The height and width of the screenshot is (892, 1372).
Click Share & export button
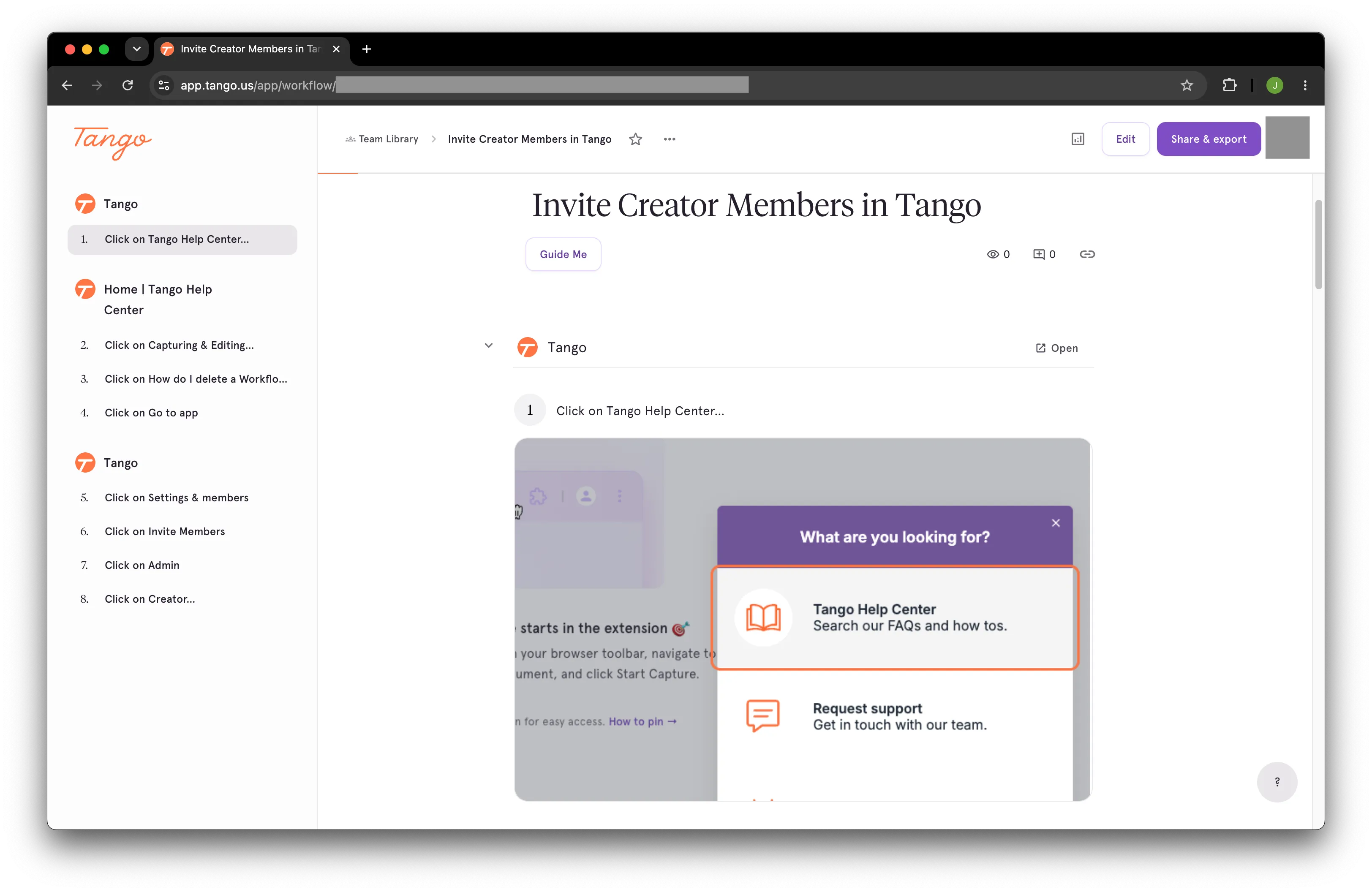click(x=1208, y=139)
